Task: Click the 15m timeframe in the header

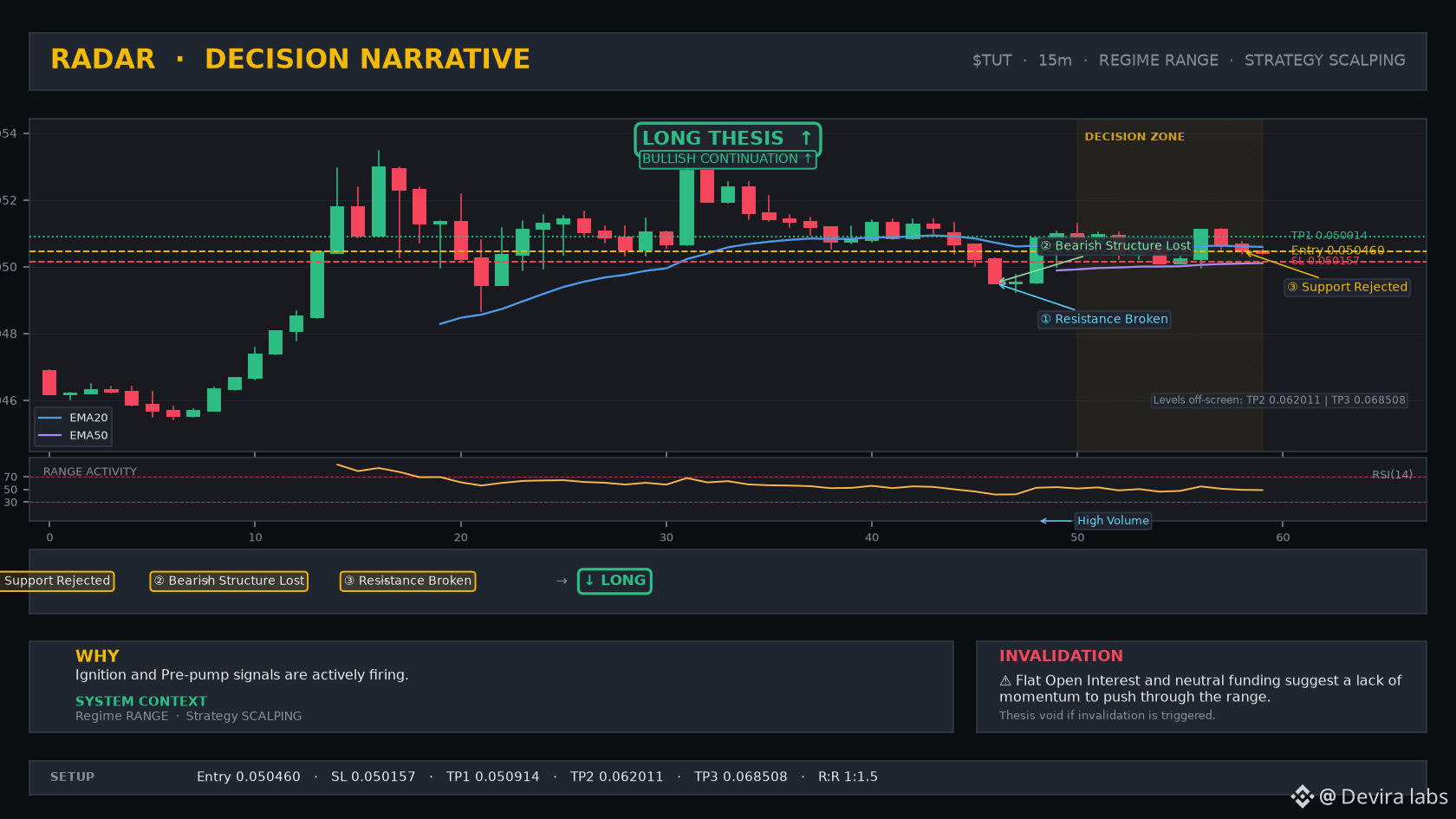Action: click(1055, 61)
